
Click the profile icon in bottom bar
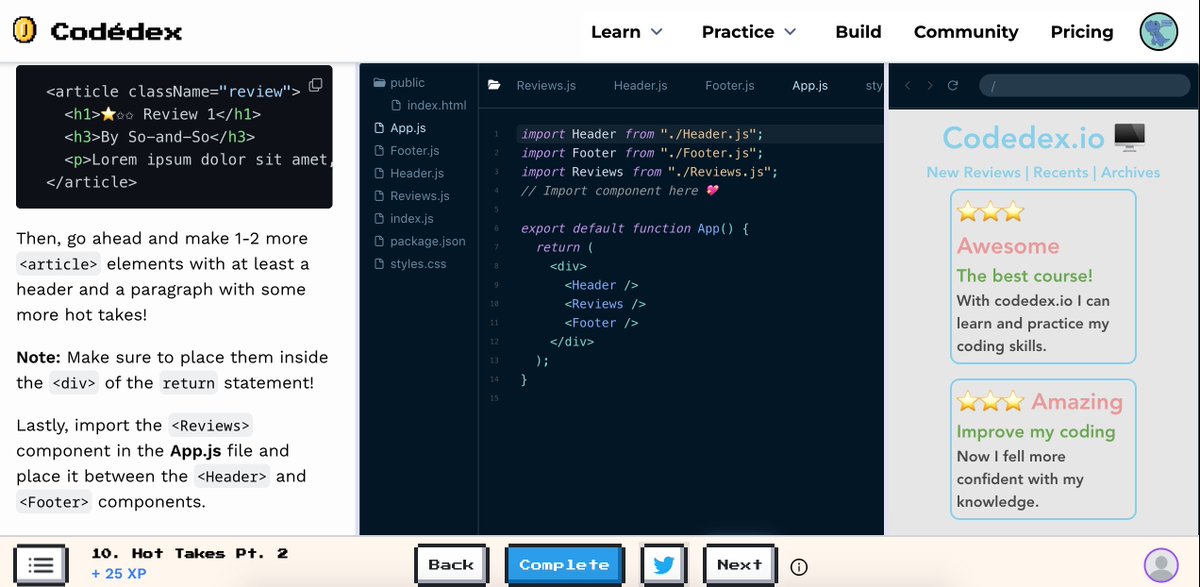1162,566
